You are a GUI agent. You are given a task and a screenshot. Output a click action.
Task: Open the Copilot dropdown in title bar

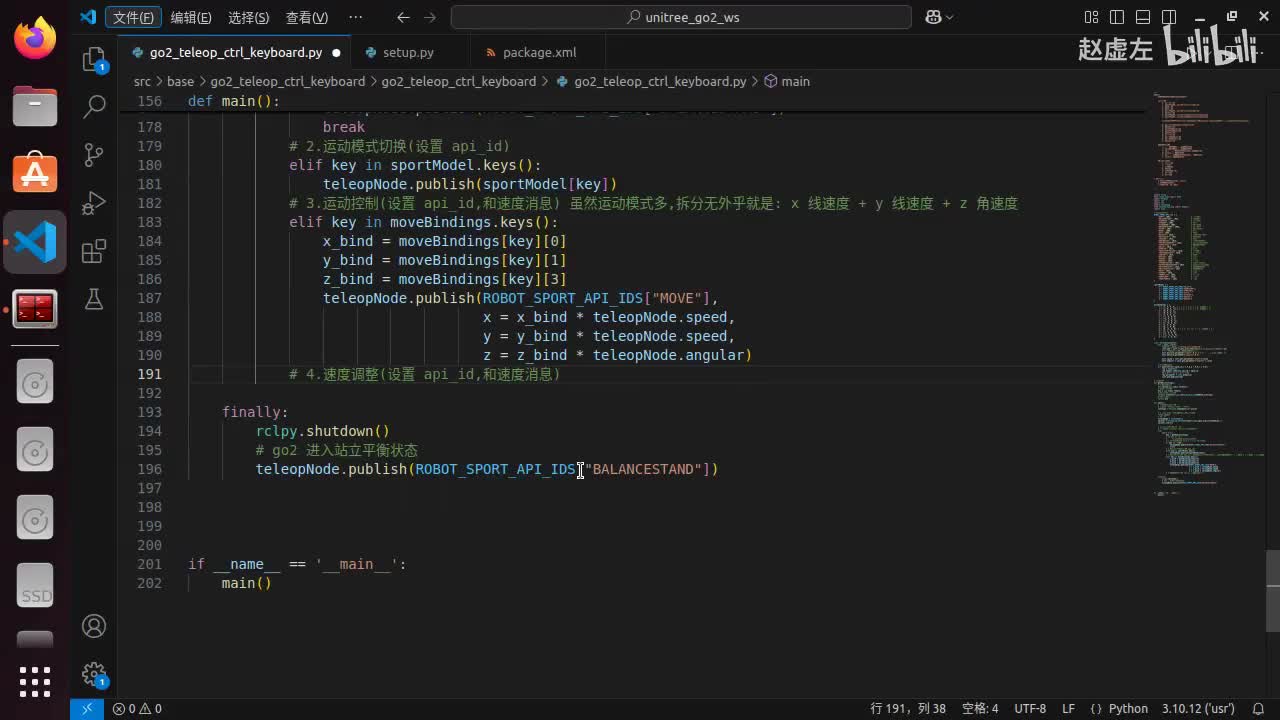click(x=939, y=17)
